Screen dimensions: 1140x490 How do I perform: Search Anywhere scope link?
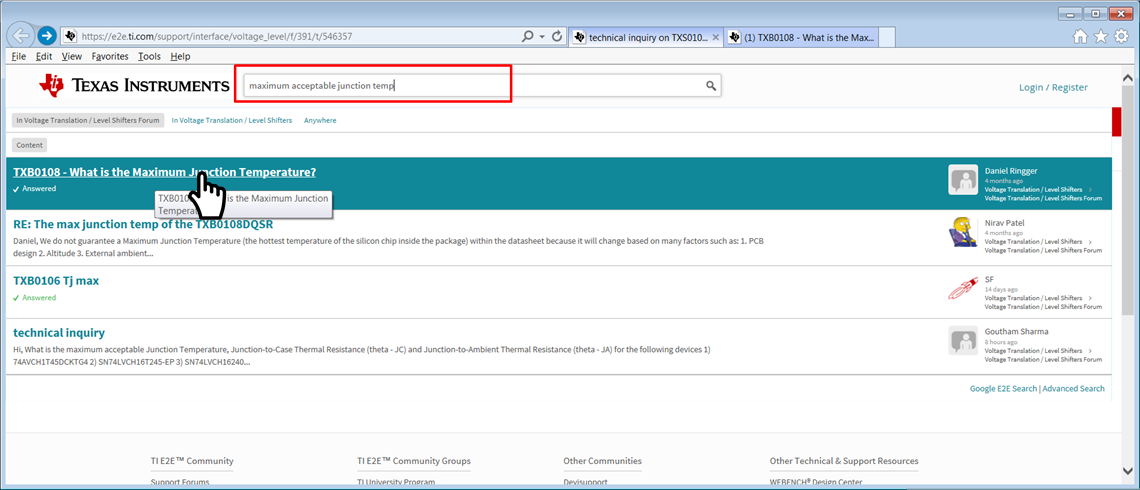(x=320, y=121)
